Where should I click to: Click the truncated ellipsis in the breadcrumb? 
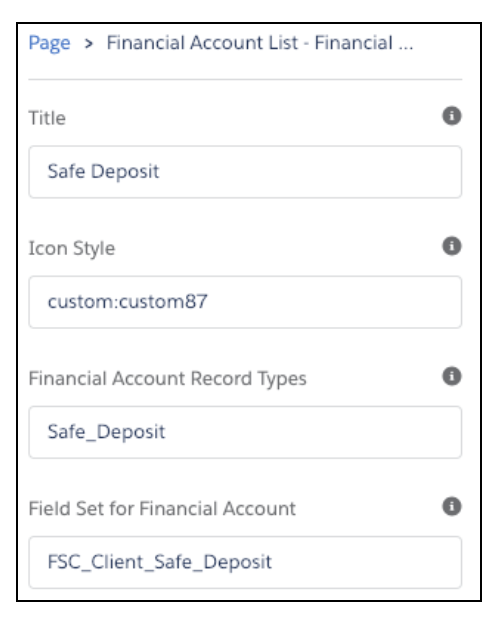tap(406, 48)
